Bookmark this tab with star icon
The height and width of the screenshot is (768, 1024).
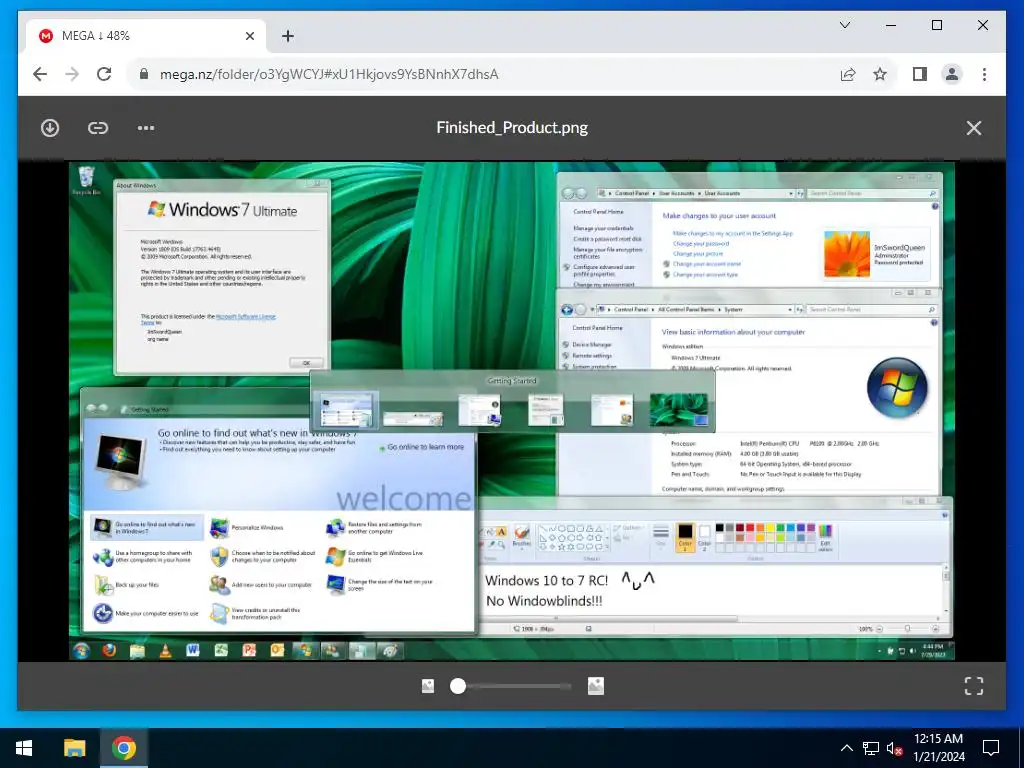(x=880, y=74)
